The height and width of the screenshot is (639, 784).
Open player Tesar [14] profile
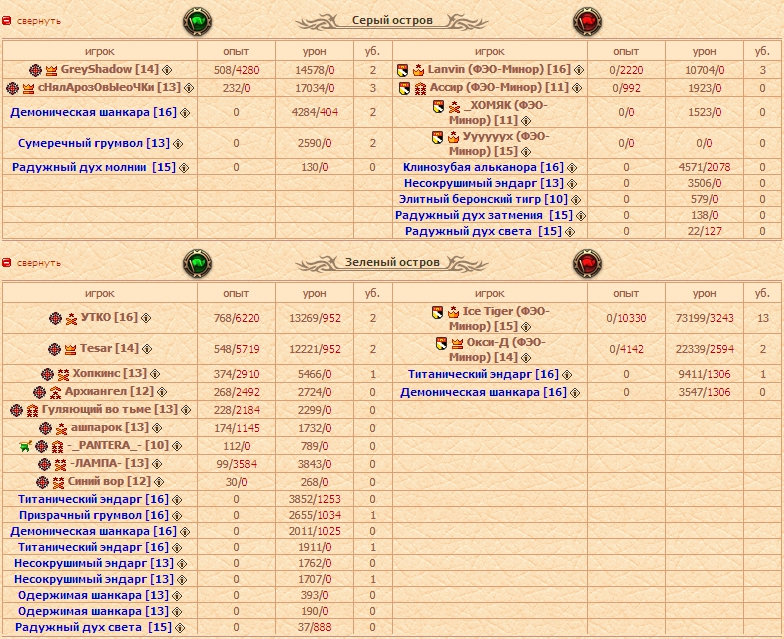[x=109, y=348]
